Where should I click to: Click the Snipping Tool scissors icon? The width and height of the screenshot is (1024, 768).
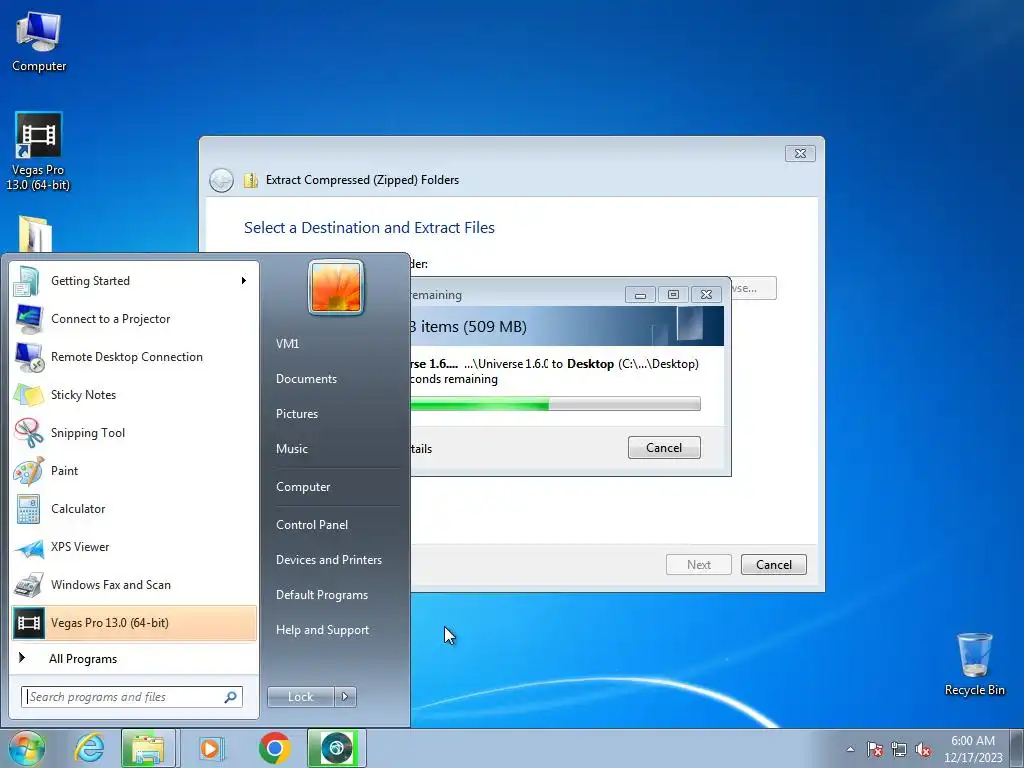point(29,433)
